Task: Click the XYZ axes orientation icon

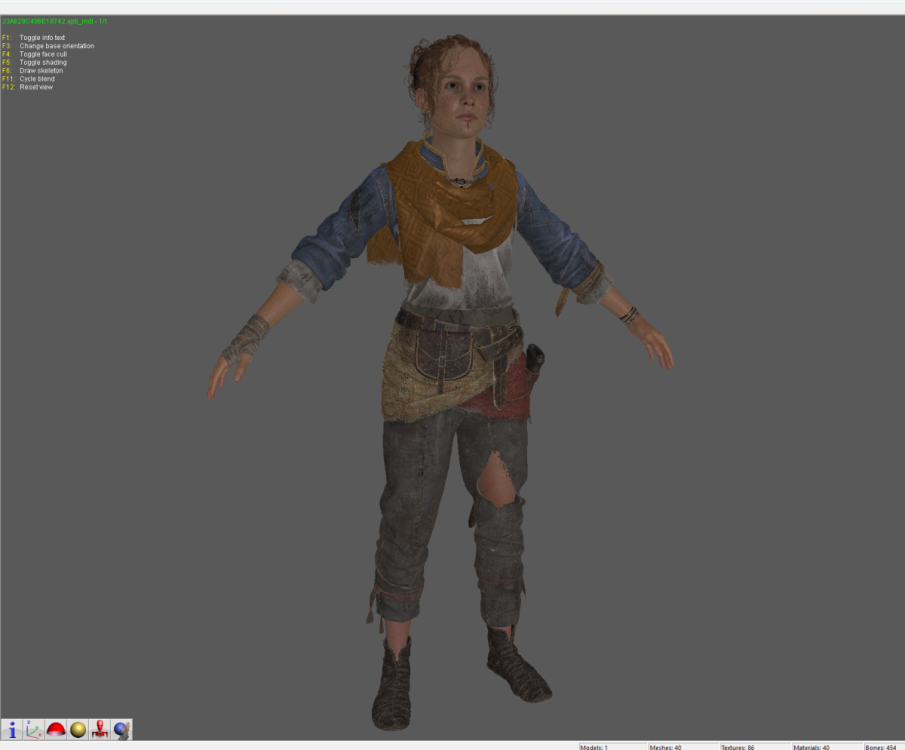Action: (34, 730)
